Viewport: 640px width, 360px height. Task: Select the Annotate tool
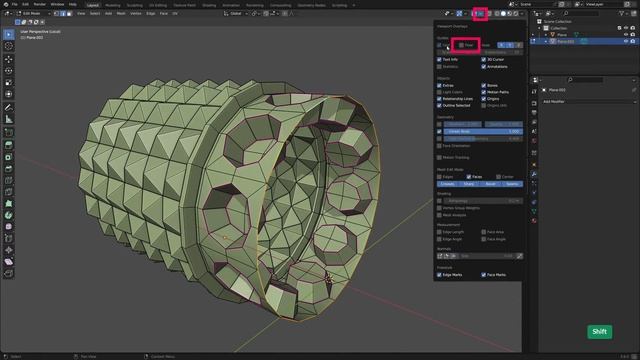coord(9,108)
